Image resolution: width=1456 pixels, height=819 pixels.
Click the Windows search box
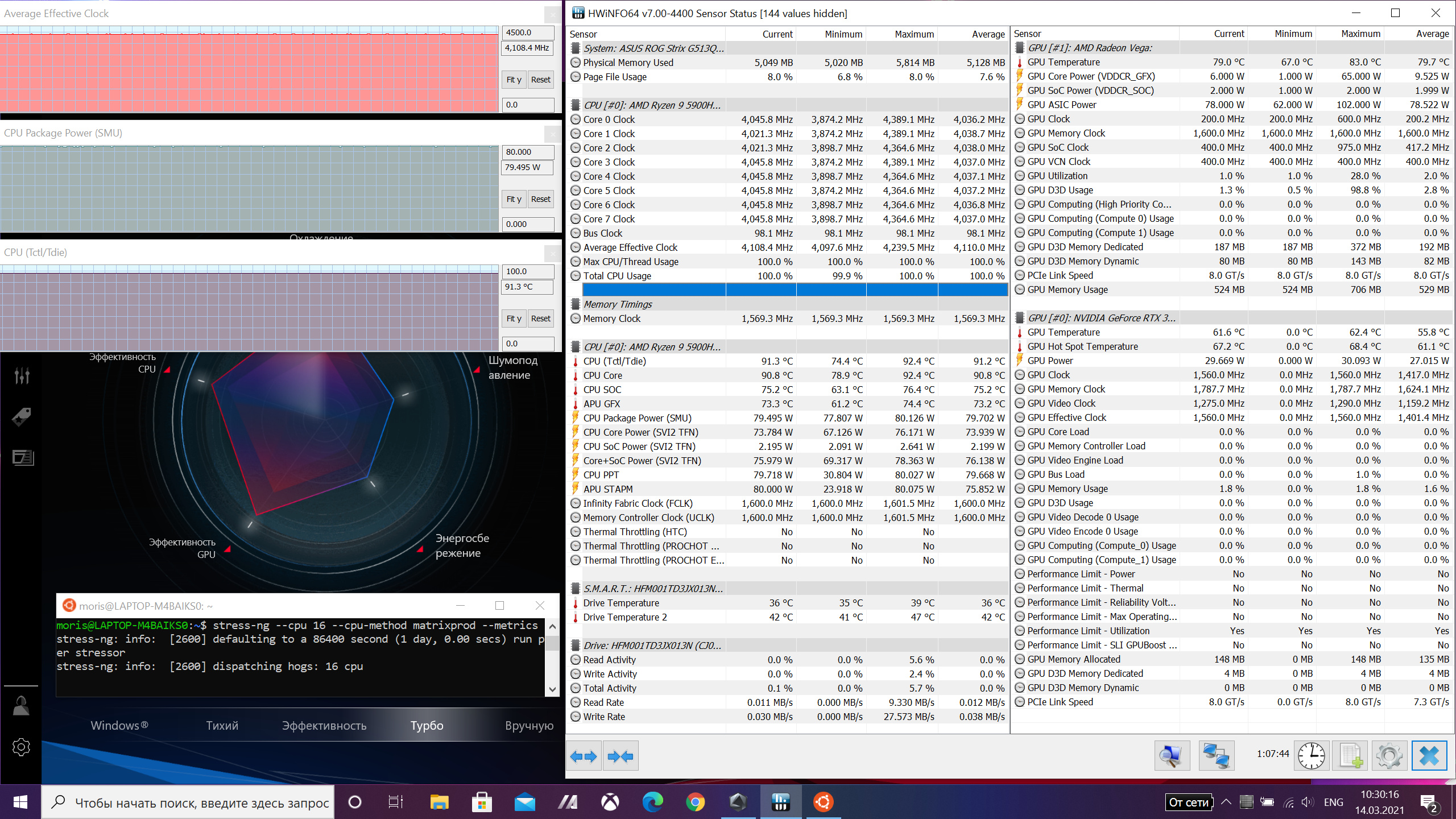[188, 802]
